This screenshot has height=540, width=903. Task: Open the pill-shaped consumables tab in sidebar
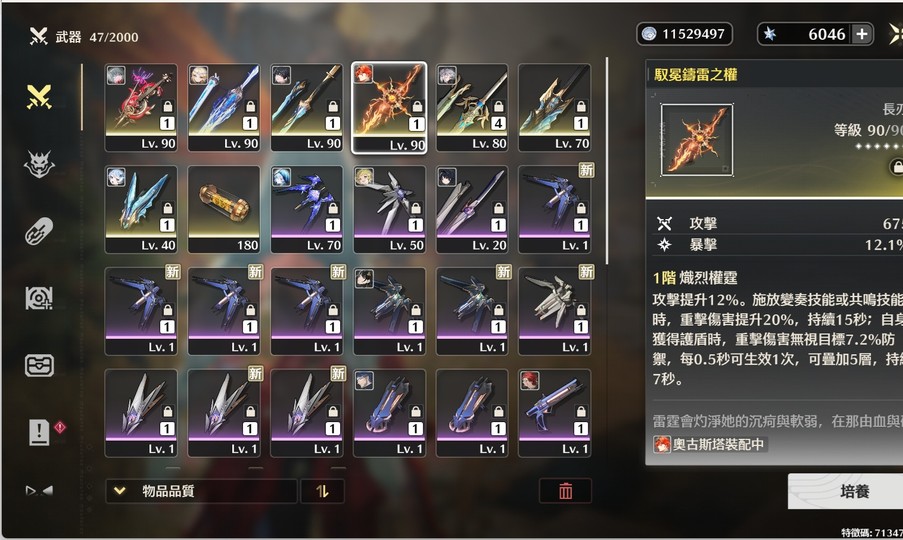point(39,231)
